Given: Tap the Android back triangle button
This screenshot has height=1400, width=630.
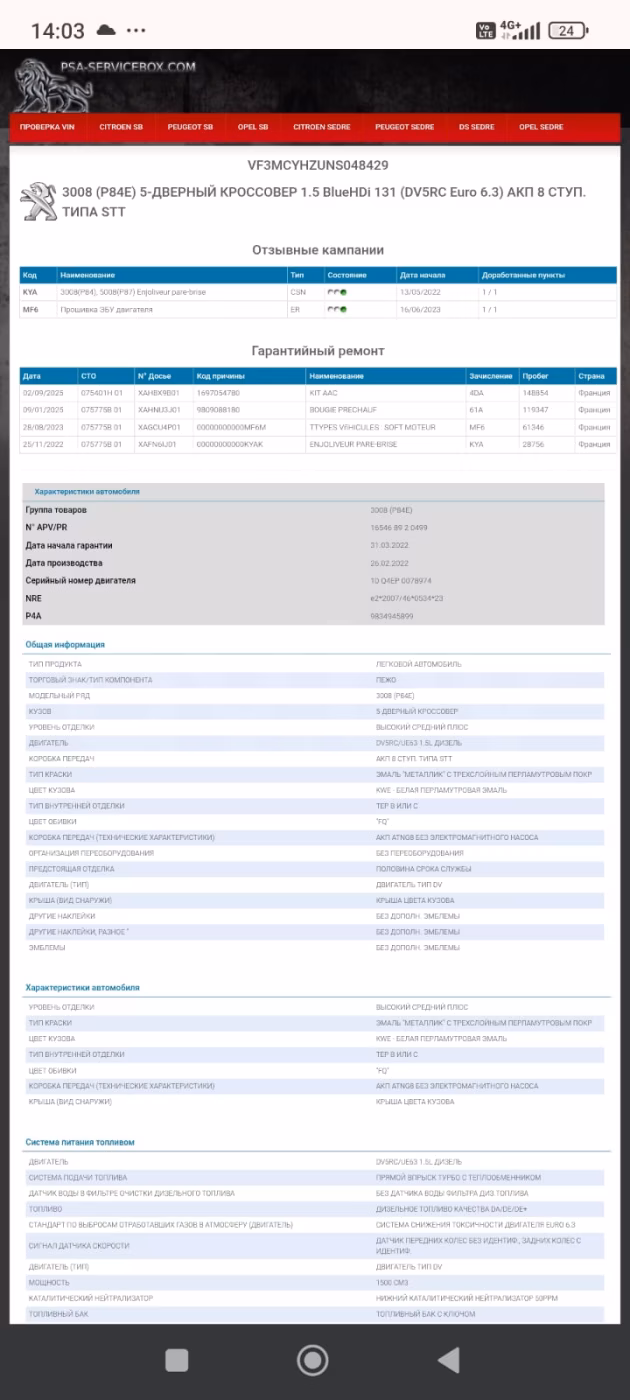Looking at the screenshot, I should (449, 1359).
